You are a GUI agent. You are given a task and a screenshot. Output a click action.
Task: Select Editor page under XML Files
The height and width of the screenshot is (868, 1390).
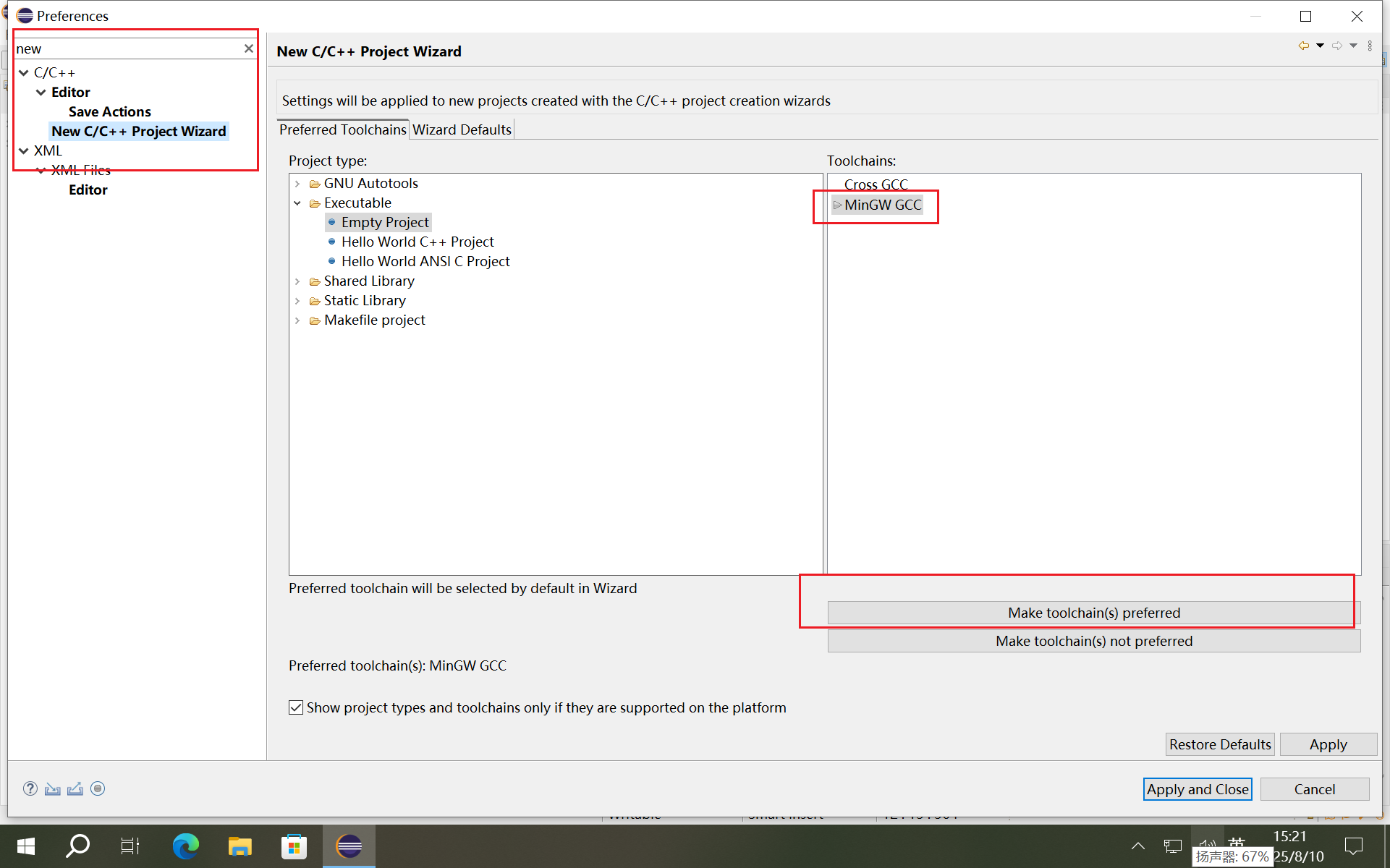click(88, 190)
